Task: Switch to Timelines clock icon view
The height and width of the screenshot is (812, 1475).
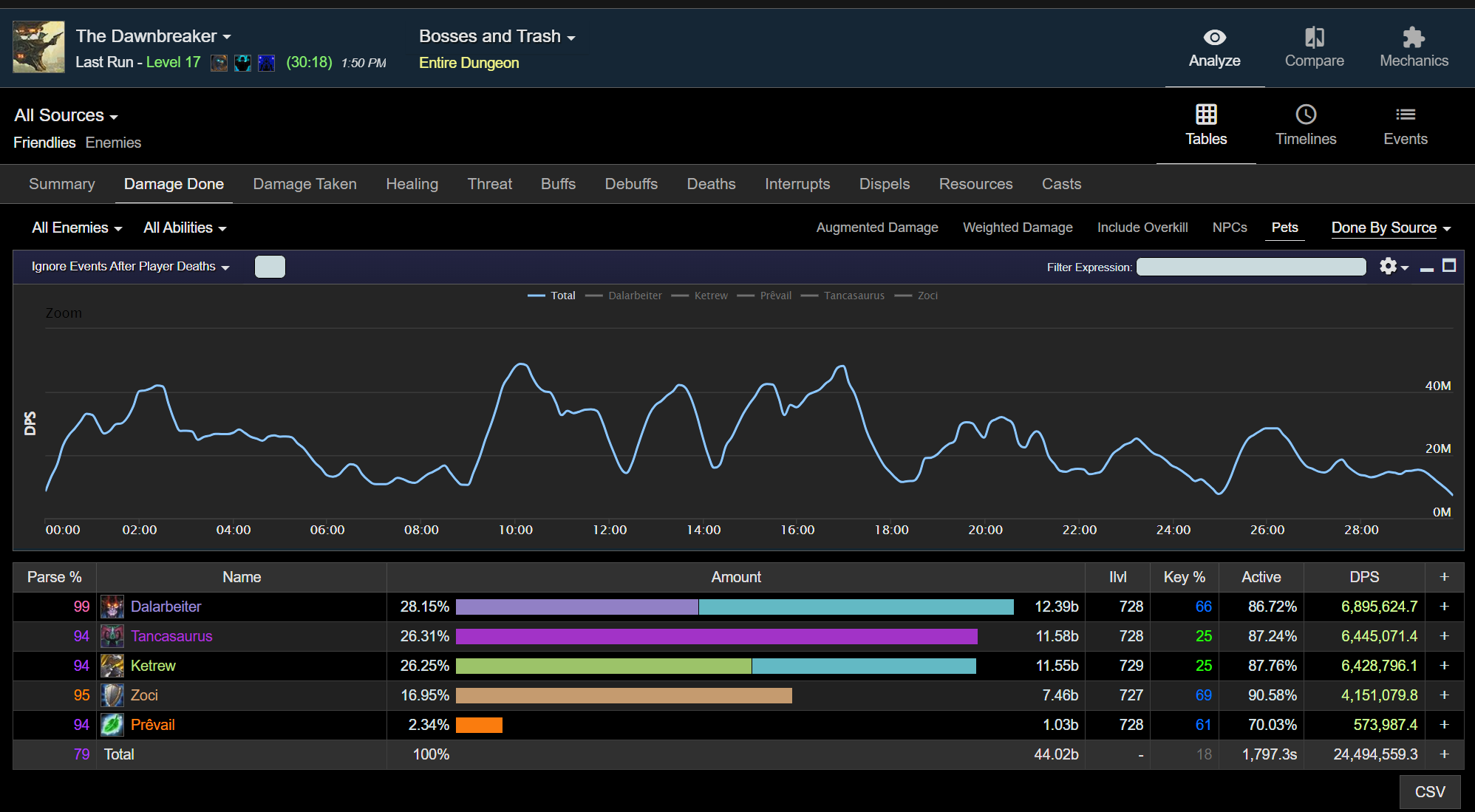Action: pos(1306,115)
